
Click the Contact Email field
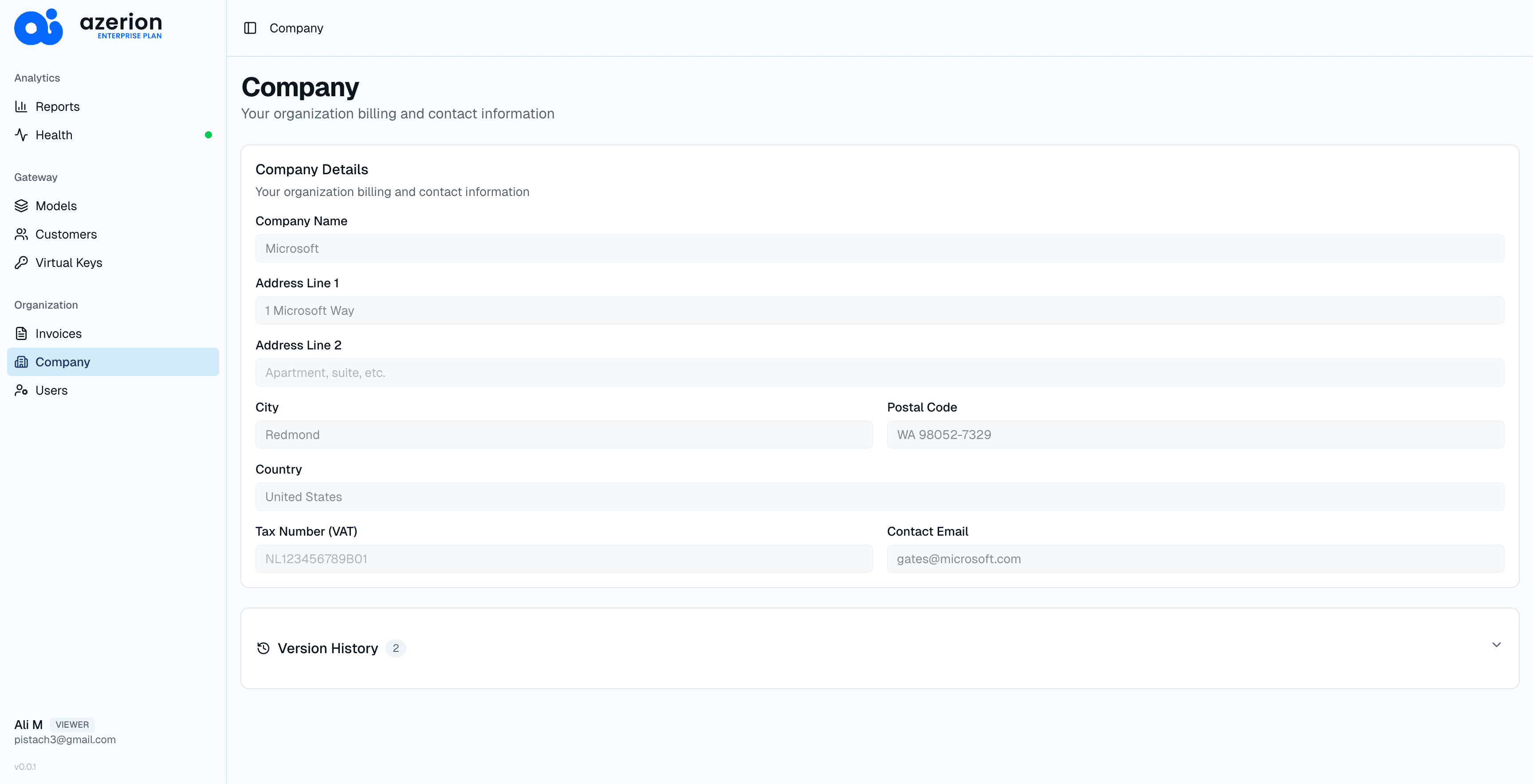tap(1195, 559)
